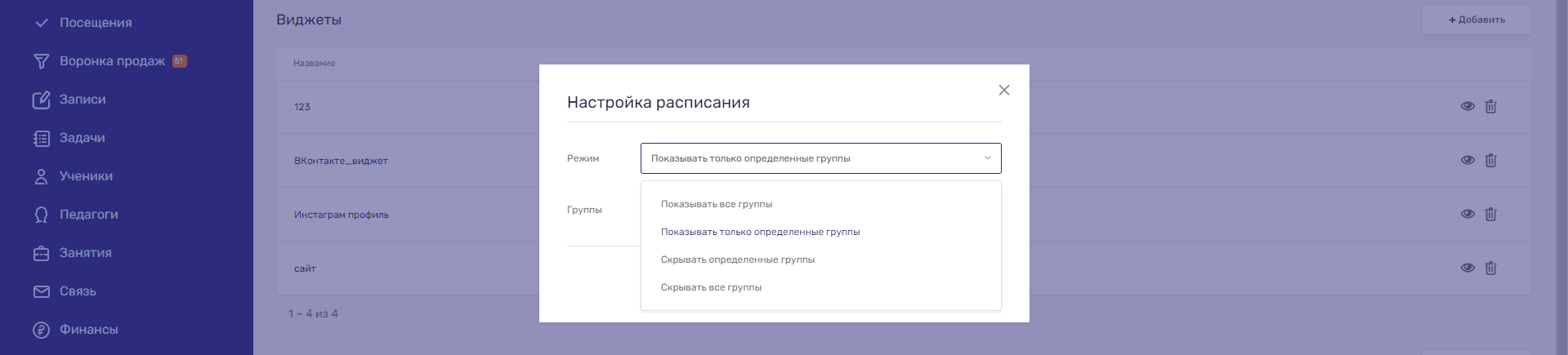Delete the сайт widget with trash icon
The image size is (1568, 355).
pos(1490,268)
